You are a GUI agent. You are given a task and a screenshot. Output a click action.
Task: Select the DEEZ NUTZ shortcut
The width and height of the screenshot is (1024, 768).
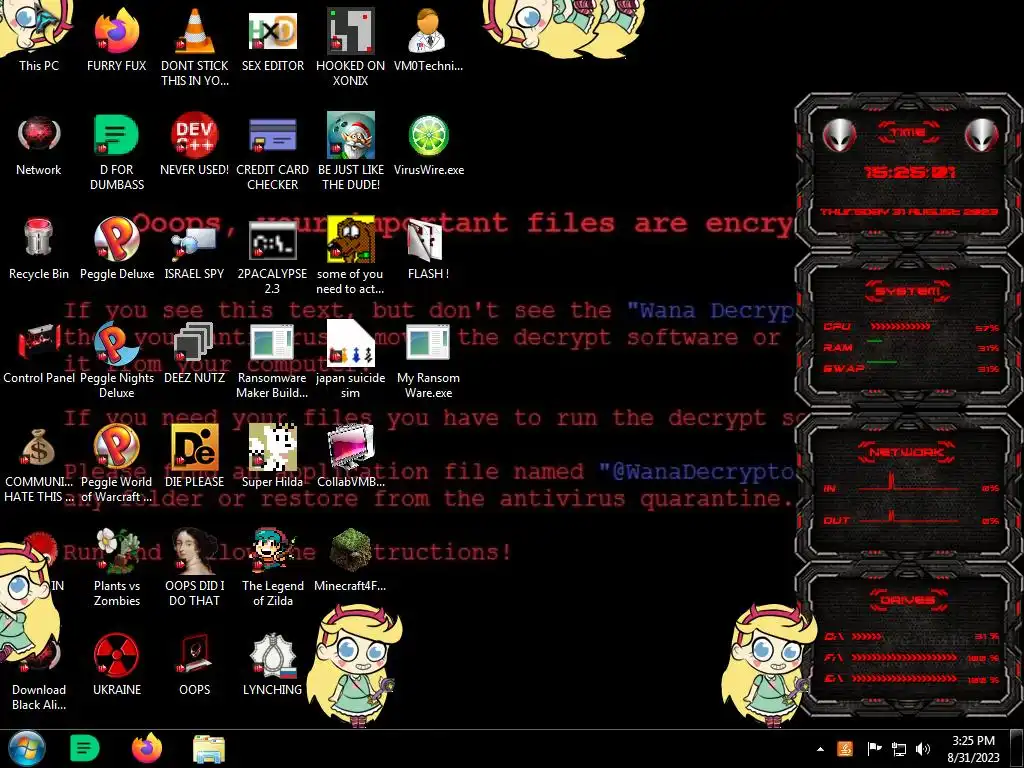point(195,353)
